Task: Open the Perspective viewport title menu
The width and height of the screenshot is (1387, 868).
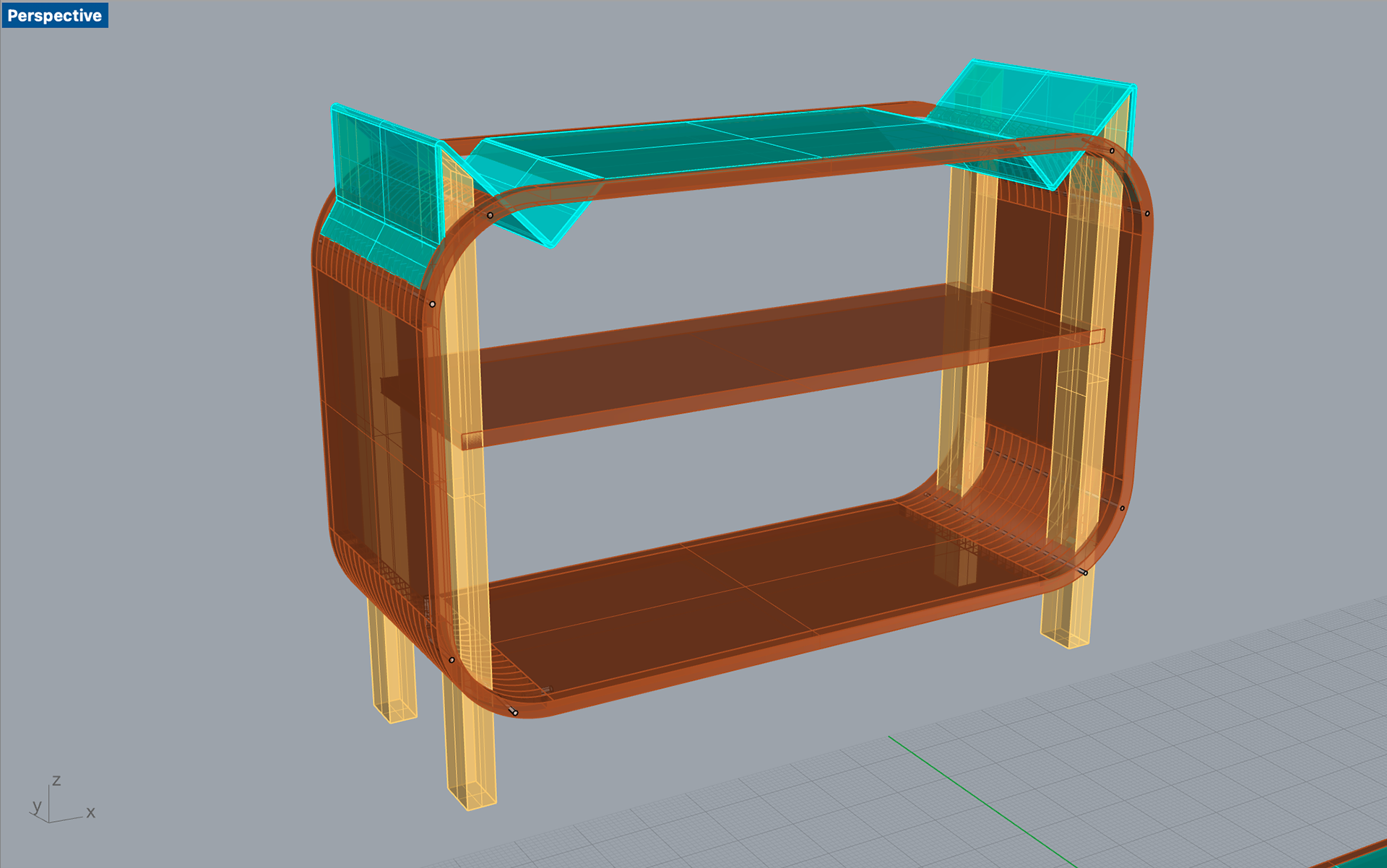Action: point(54,15)
